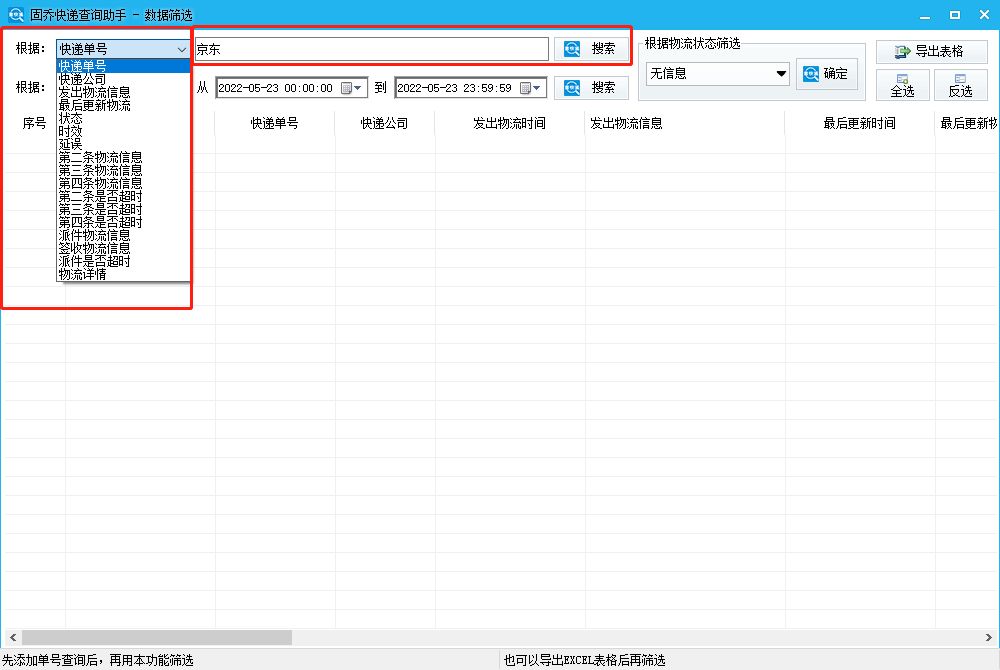Click the 全选 select all button
The width and height of the screenshot is (1000, 670).
902,85
